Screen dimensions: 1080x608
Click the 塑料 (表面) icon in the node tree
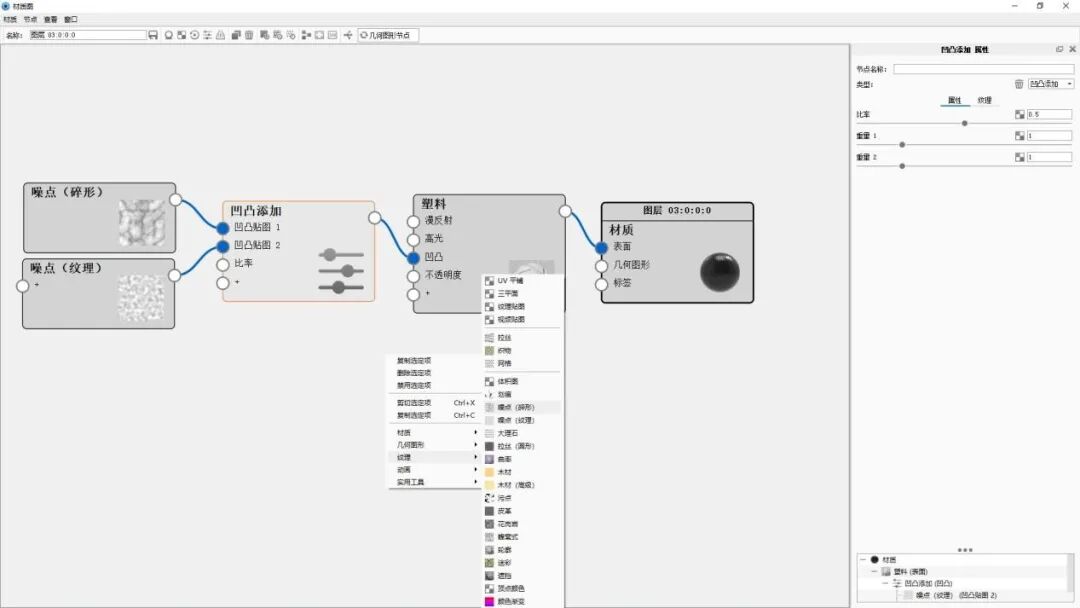(x=886, y=571)
